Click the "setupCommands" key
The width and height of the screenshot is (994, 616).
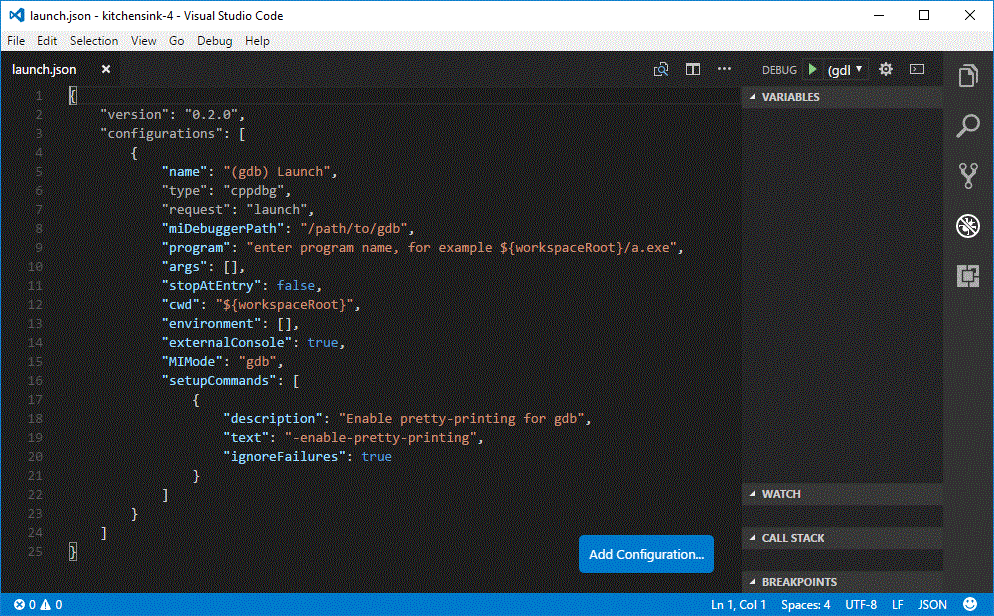tap(219, 381)
